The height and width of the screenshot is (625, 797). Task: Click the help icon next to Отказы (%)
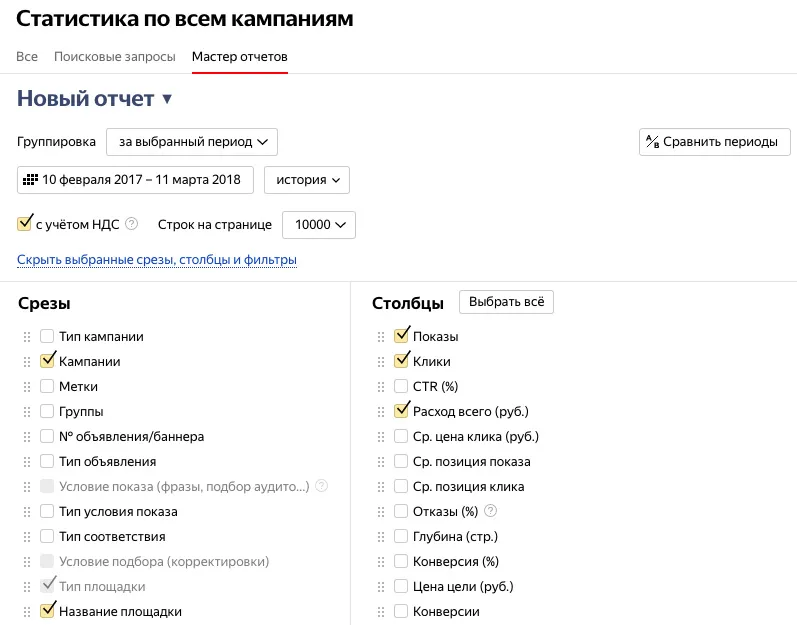tap(491, 511)
